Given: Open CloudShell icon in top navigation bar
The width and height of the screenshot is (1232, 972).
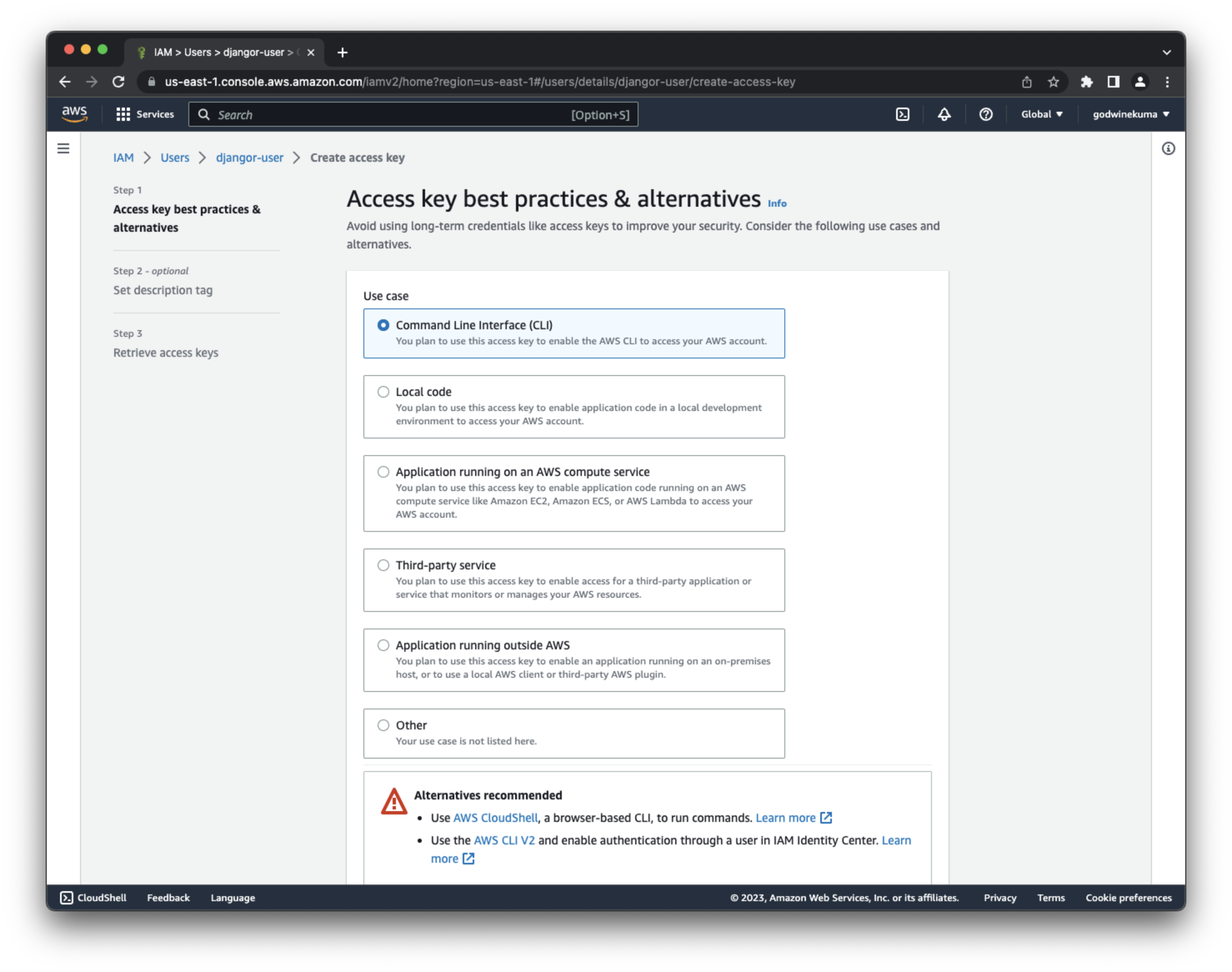Looking at the screenshot, I should tap(902, 114).
